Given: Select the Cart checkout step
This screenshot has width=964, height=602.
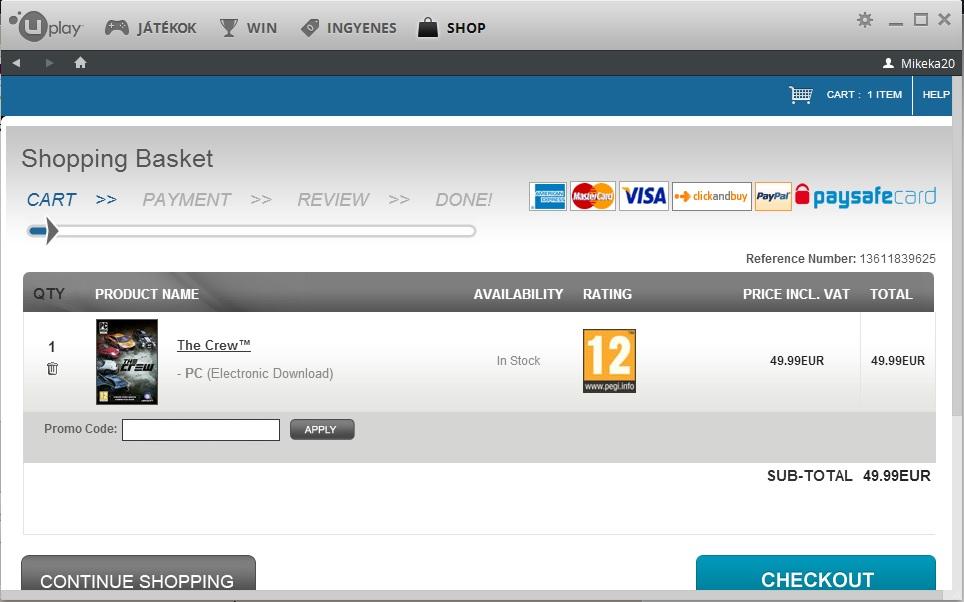Looking at the screenshot, I should (52, 200).
